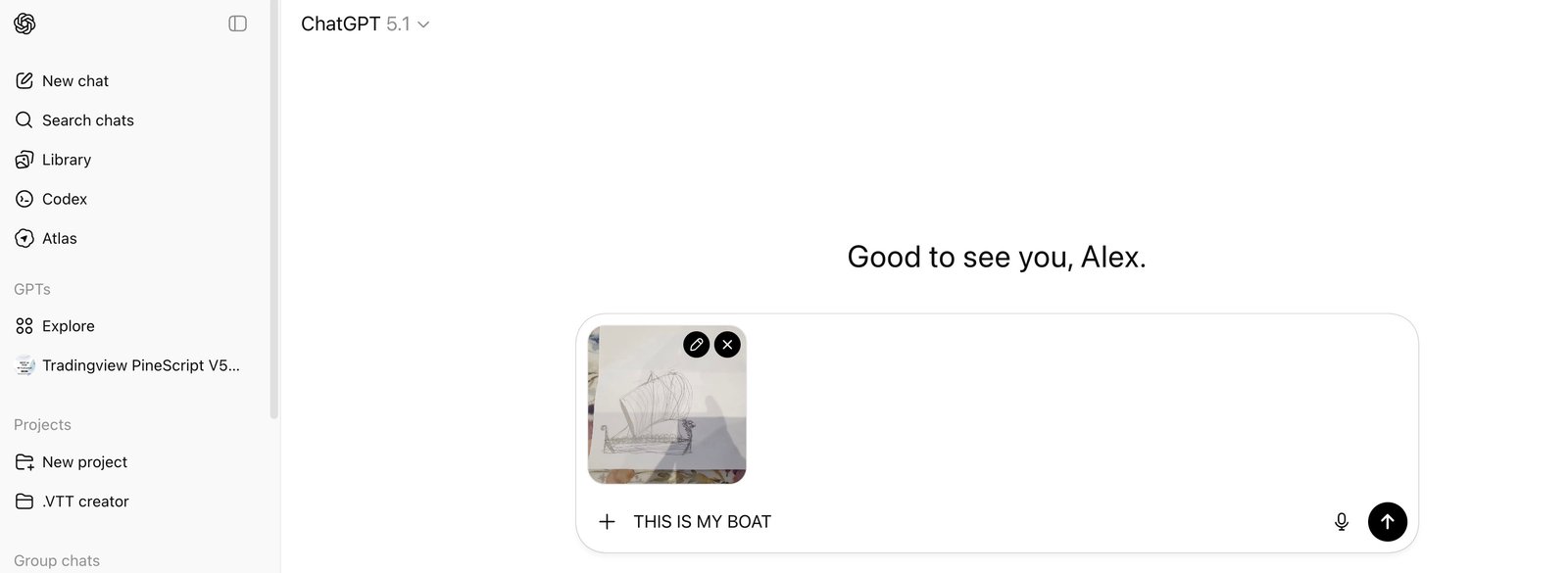Open the Tradingview PineScript V5 GPT
Viewport: 1568px width, 573px height.
click(x=140, y=365)
